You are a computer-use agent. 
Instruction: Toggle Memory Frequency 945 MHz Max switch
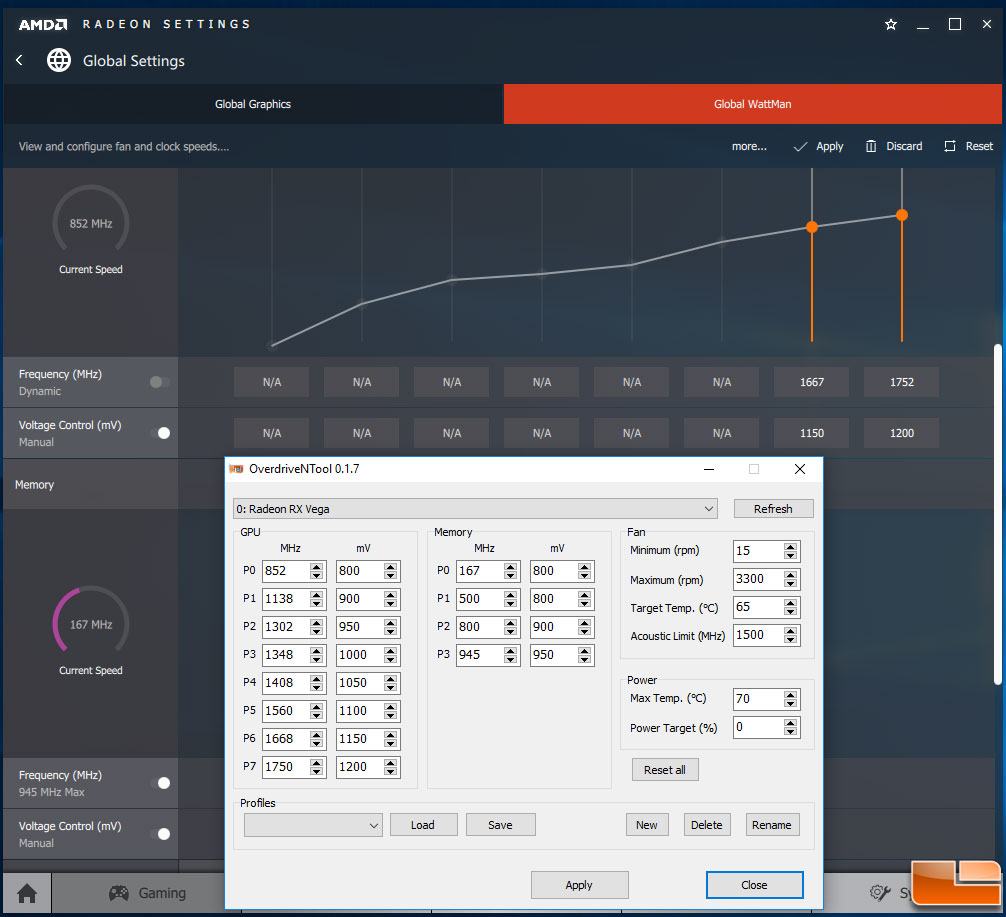point(160,783)
